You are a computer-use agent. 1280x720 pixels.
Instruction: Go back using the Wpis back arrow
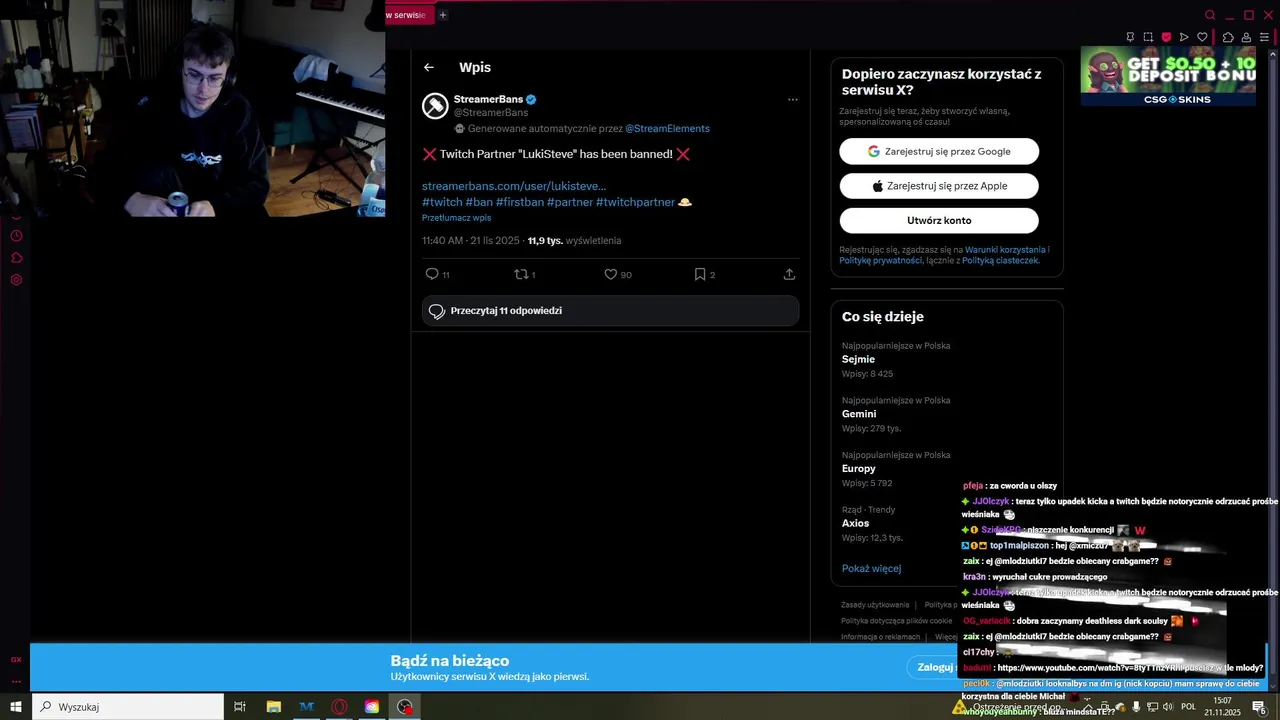(429, 67)
